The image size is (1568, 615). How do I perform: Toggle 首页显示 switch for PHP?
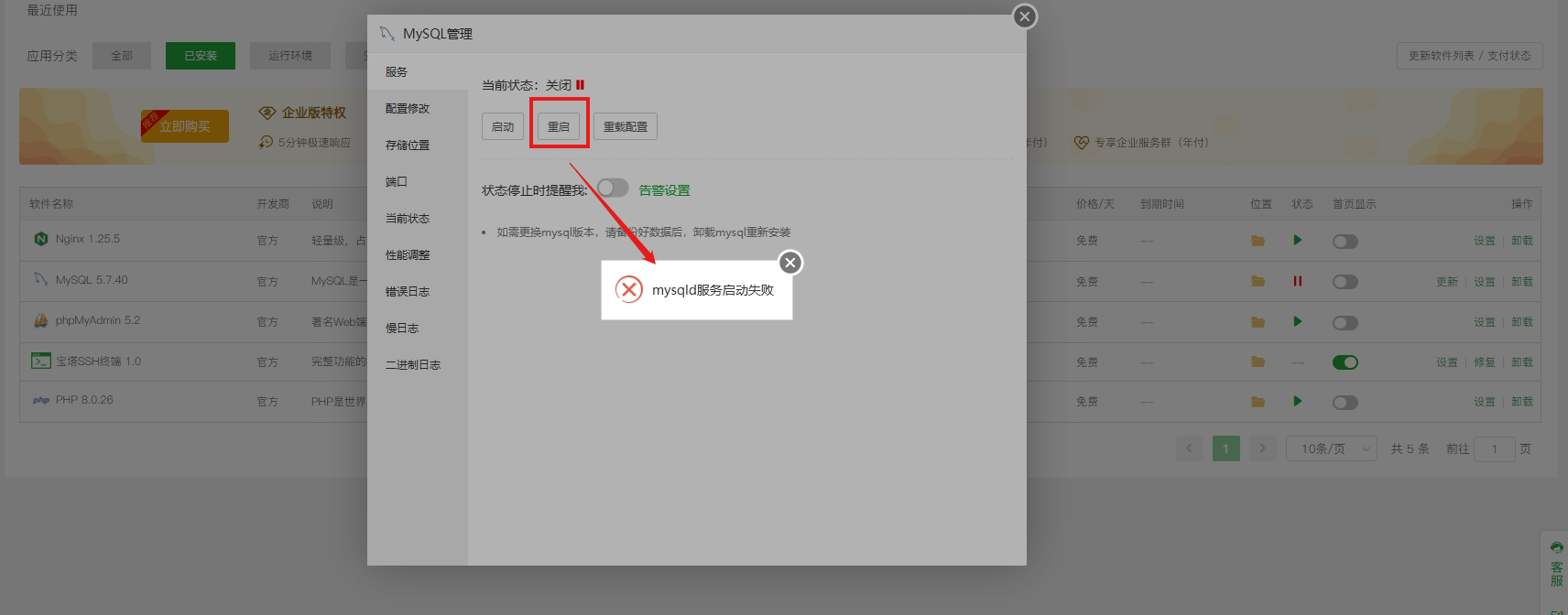click(1345, 403)
